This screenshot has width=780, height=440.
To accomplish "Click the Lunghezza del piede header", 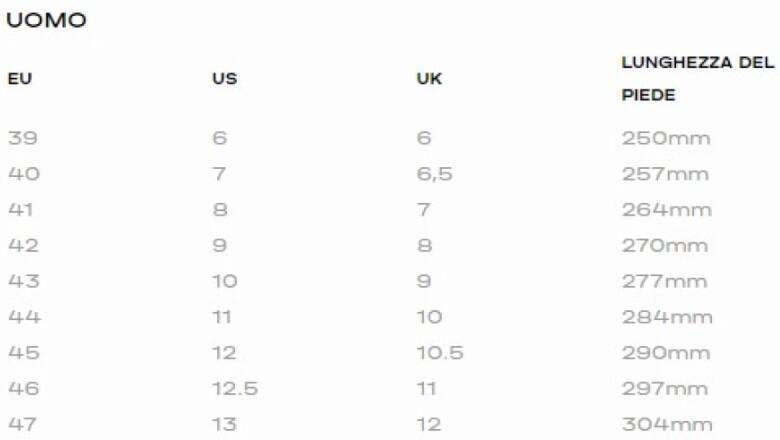I will point(697,78).
